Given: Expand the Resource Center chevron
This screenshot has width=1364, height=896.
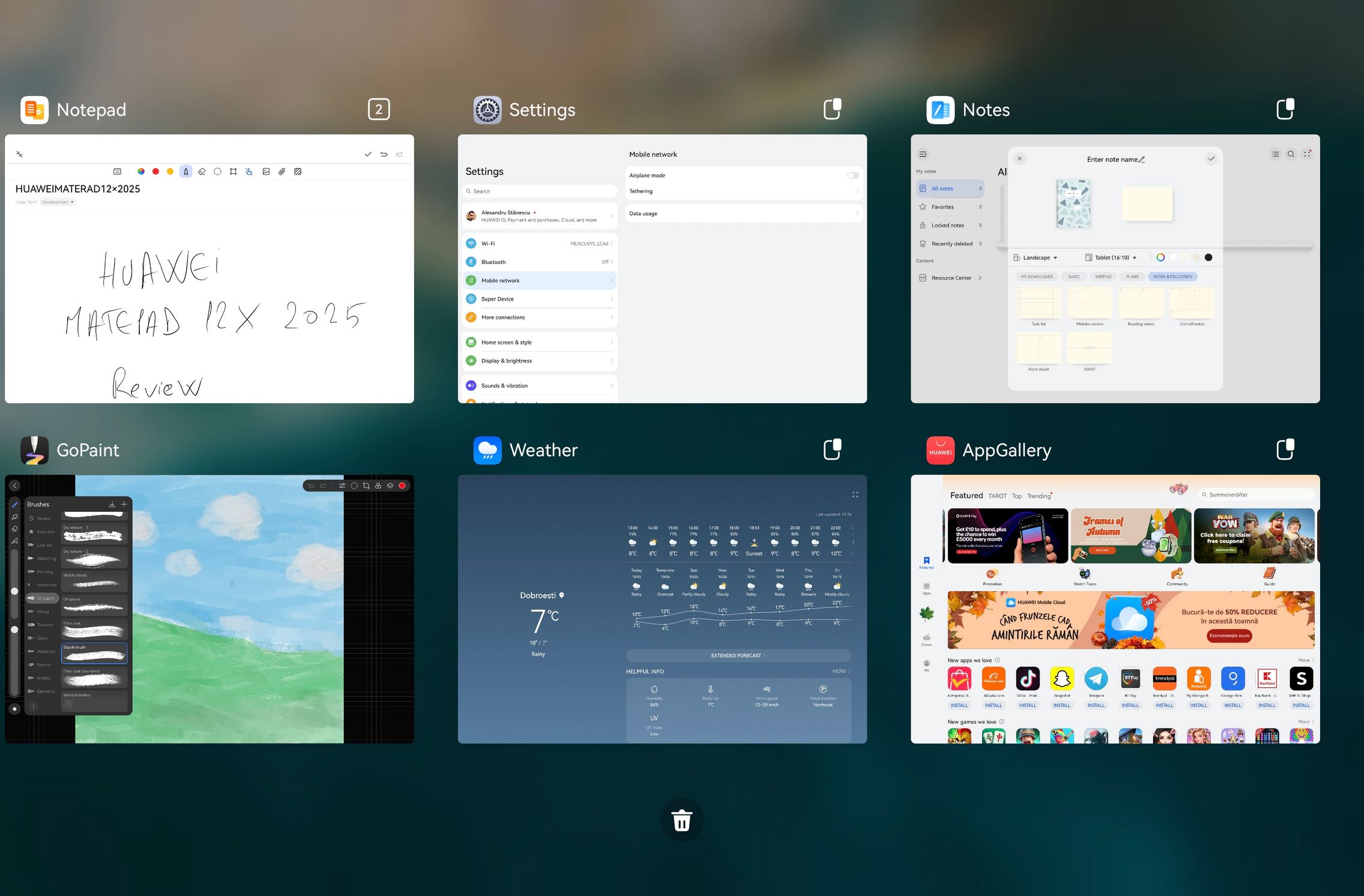Looking at the screenshot, I should pos(980,278).
